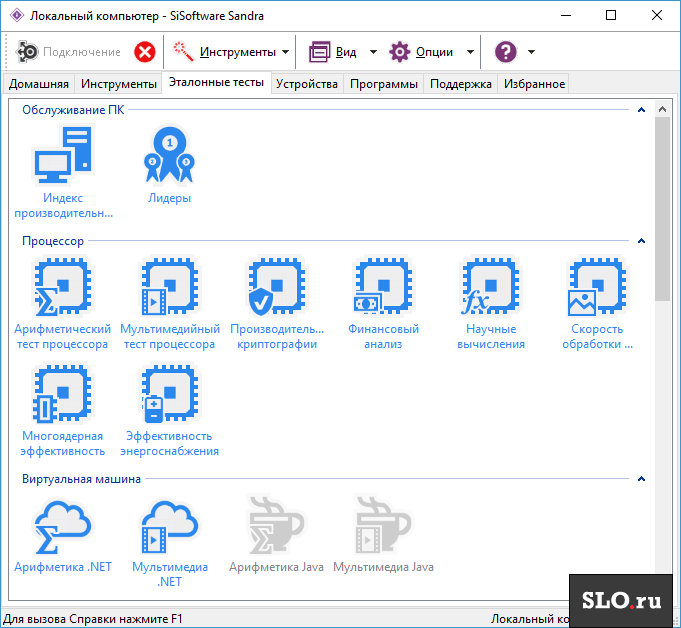
Task: Open Эффективность энергоснабжения benchmark icon
Action: 169,394
